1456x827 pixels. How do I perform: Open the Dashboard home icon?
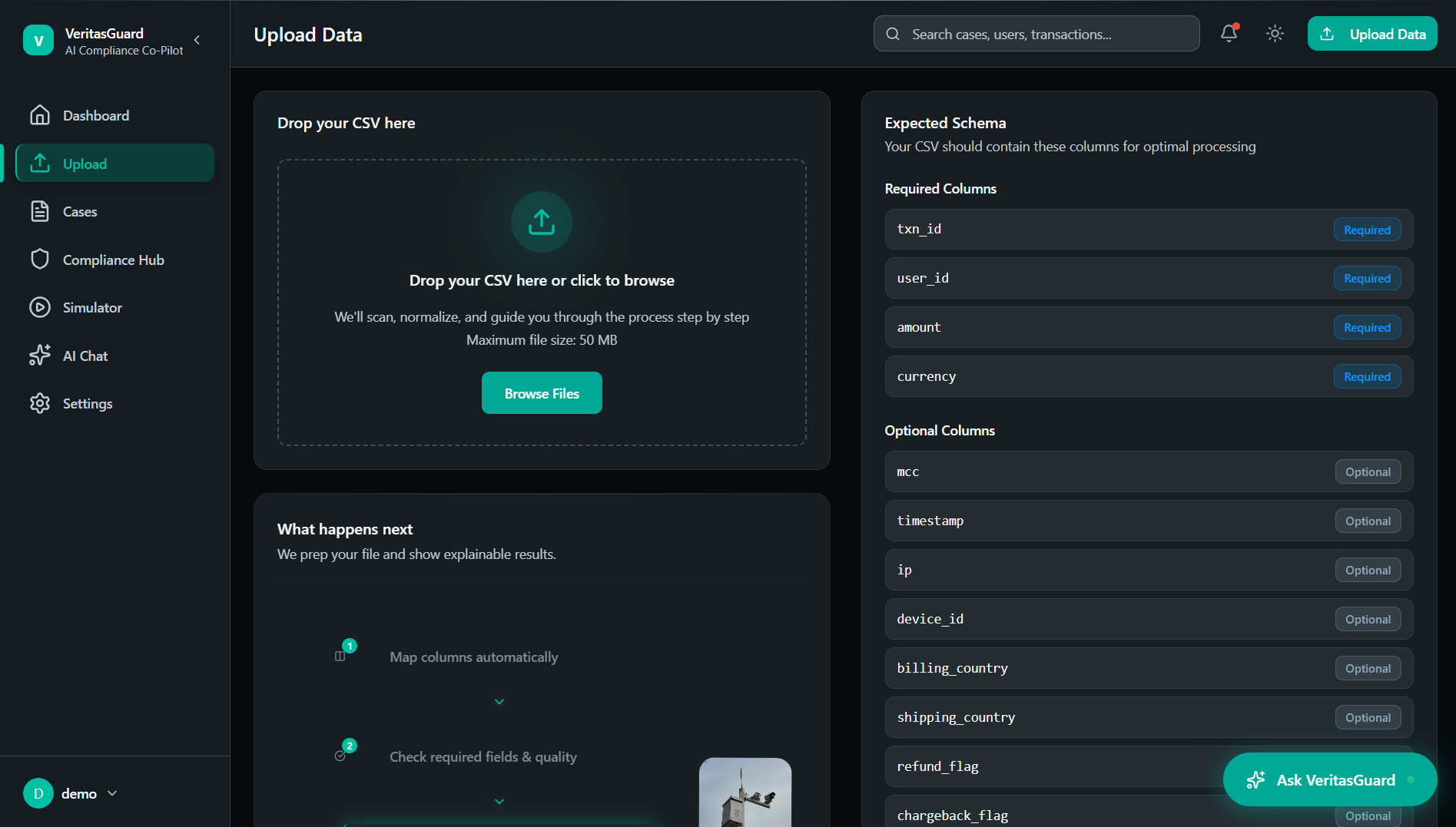(40, 115)
